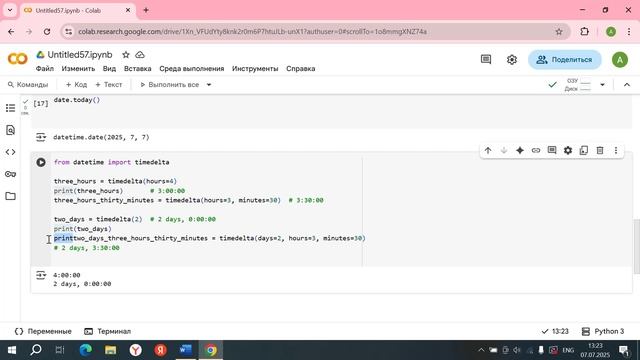Open the account avatar in Colab header
640x360 pixels.
coord(620,60)
